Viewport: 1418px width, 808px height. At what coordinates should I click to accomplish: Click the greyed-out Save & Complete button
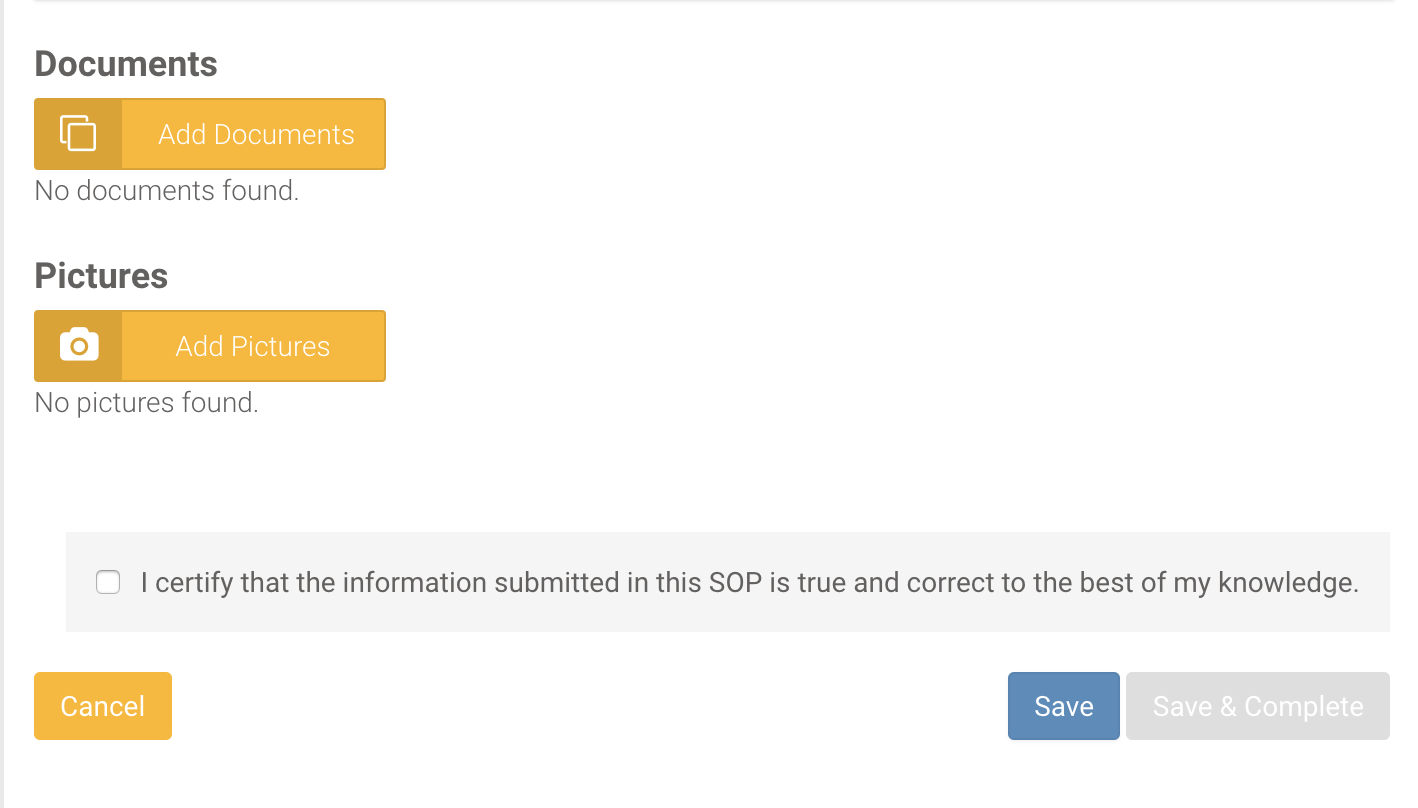click(x=1258, y=706)
